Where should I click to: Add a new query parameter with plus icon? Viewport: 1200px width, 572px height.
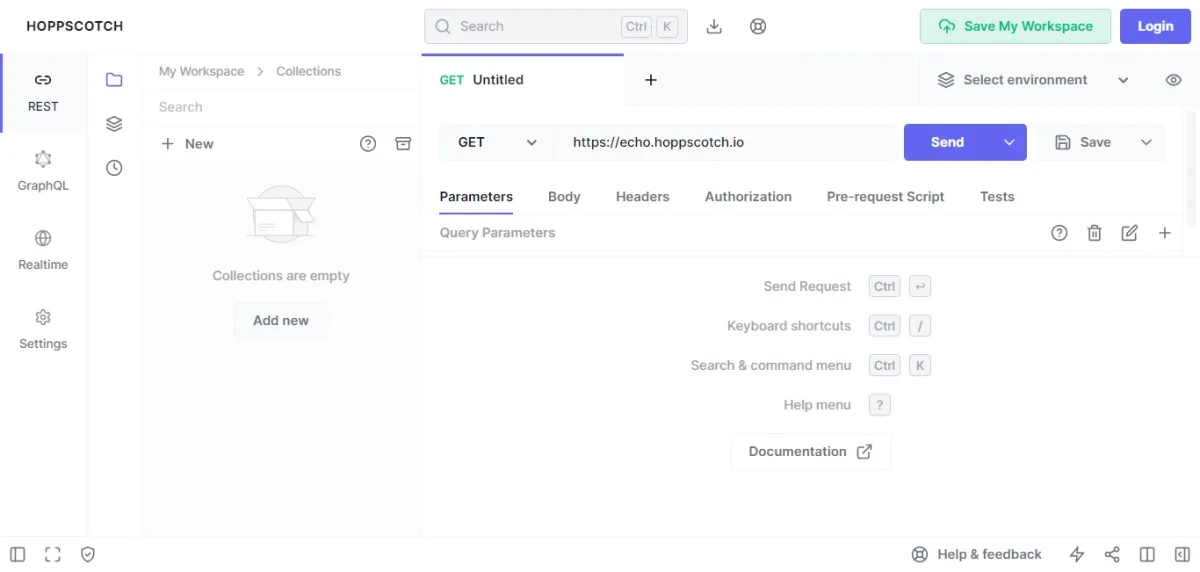click(x=1164, y=233)
